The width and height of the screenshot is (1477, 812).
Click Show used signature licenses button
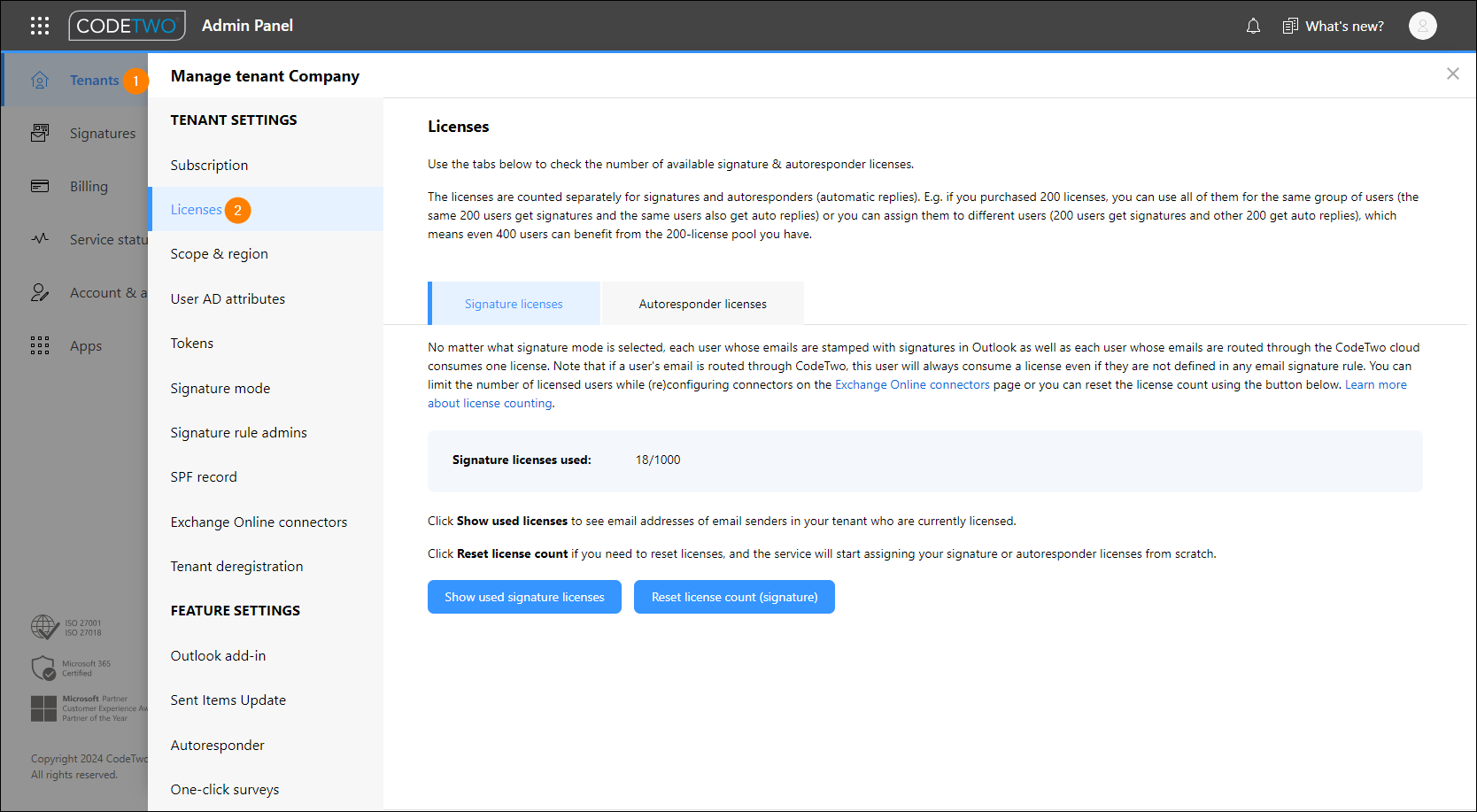[x=524, y=597]
